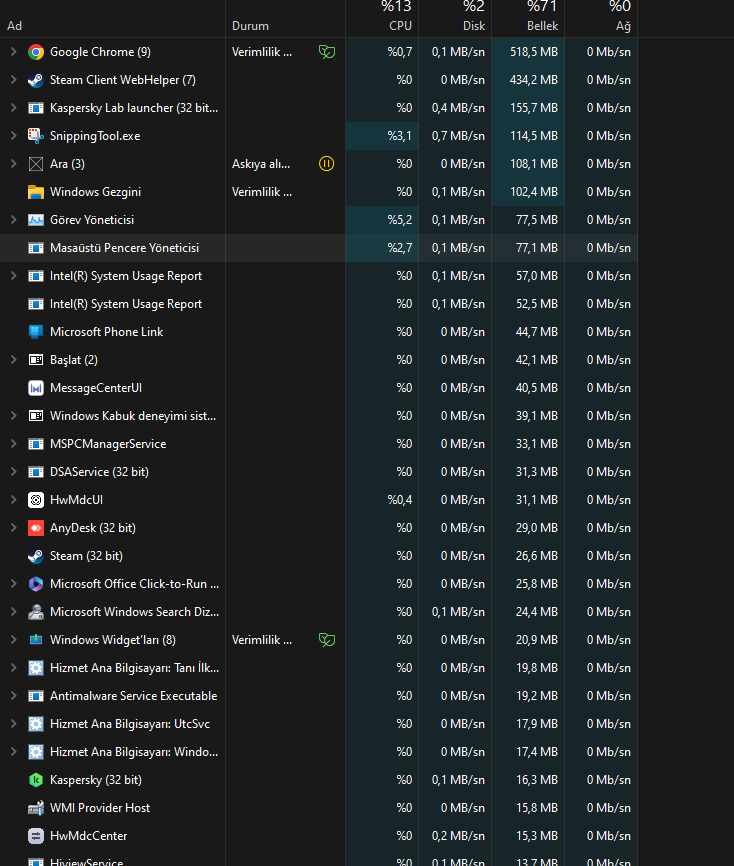This screenshot has height=866, width=734.
Task: Expand the Görev Yöneticisi process group
Action: pyautogui.click(x=13, y=220)
